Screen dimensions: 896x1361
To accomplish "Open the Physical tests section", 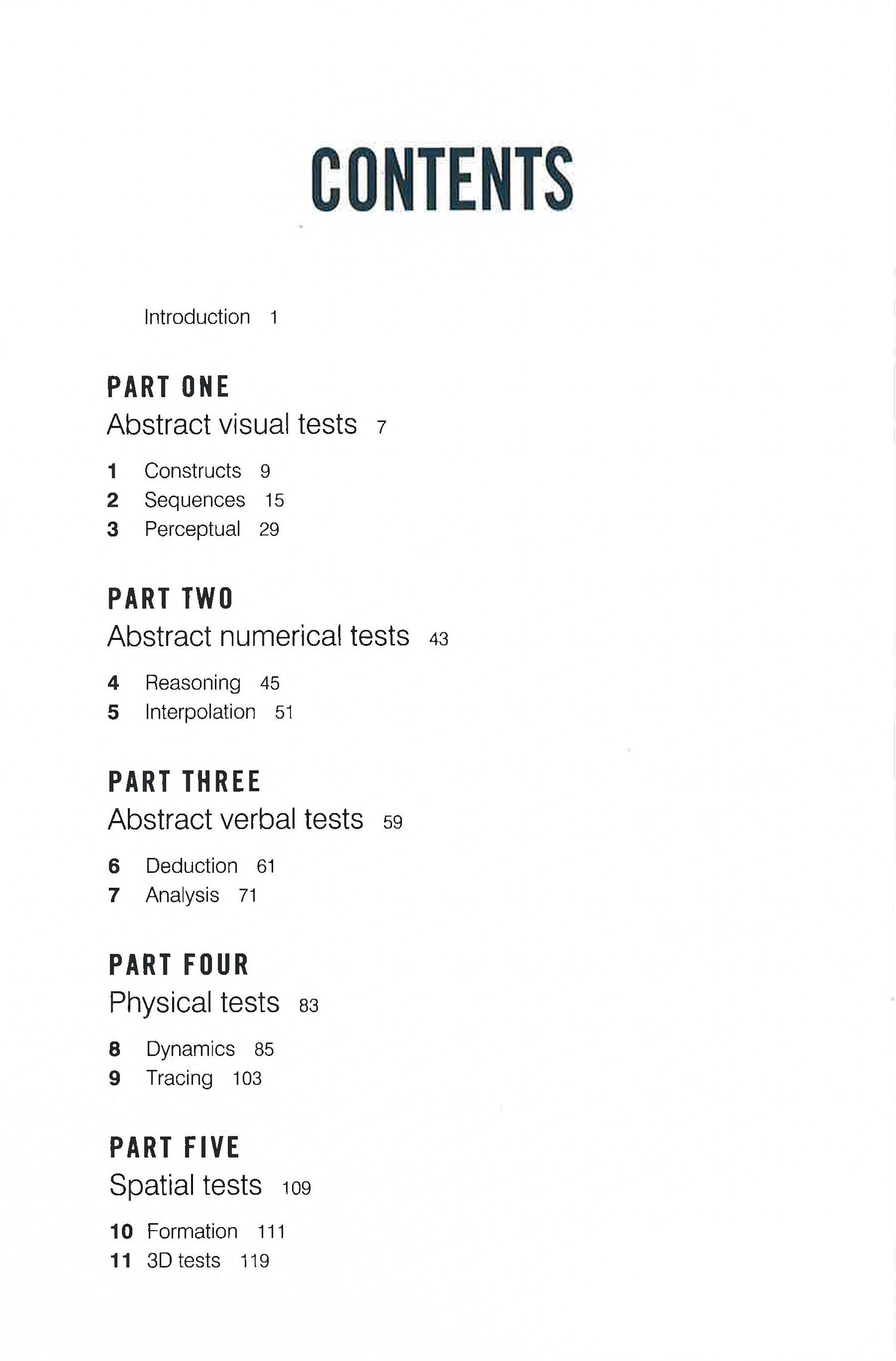I will (x=194, y=1003).
